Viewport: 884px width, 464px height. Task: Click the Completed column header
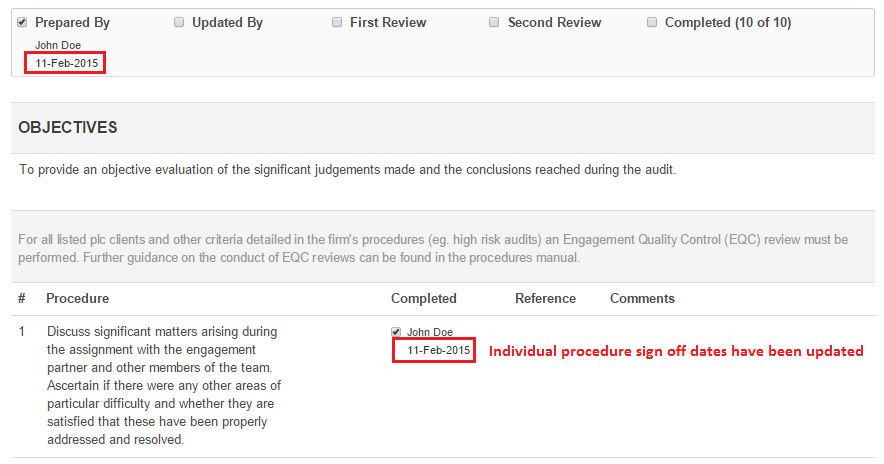click(423, 298)
